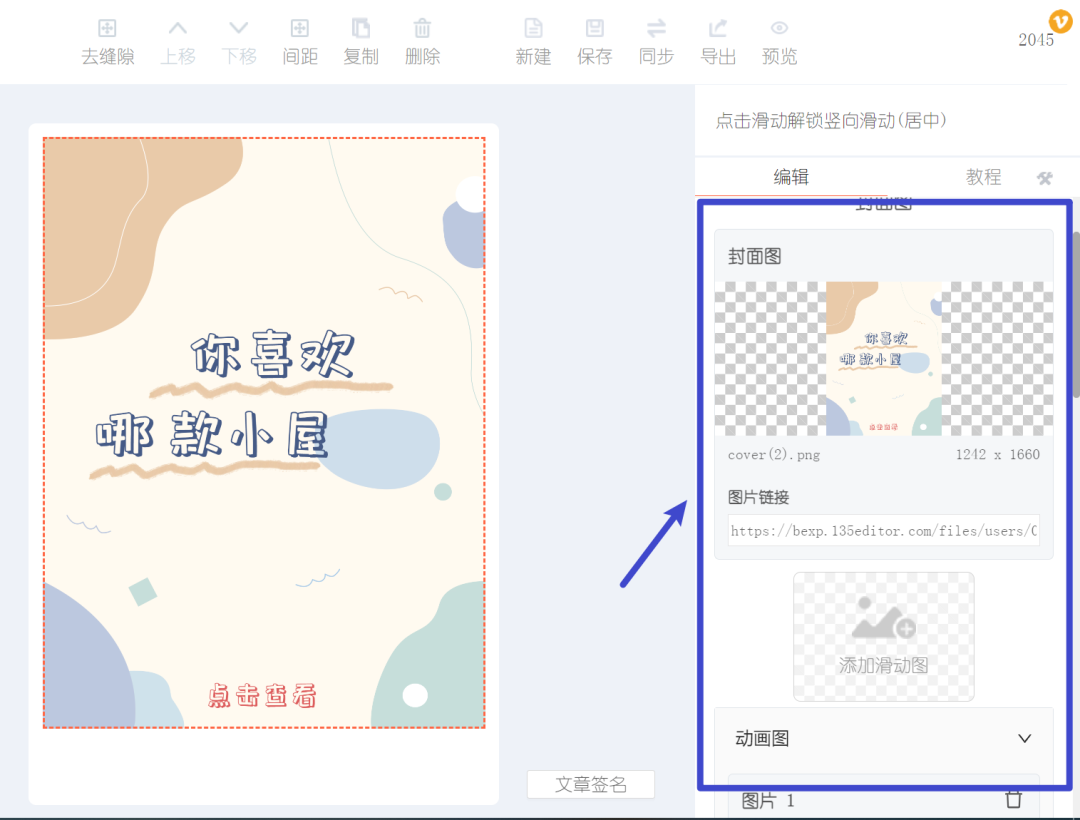This screenshot has height=820, width=1080.
Task: Select the 封面图 cover thumbnail preview
Action: pyautogui.click(x=884, y=359)
